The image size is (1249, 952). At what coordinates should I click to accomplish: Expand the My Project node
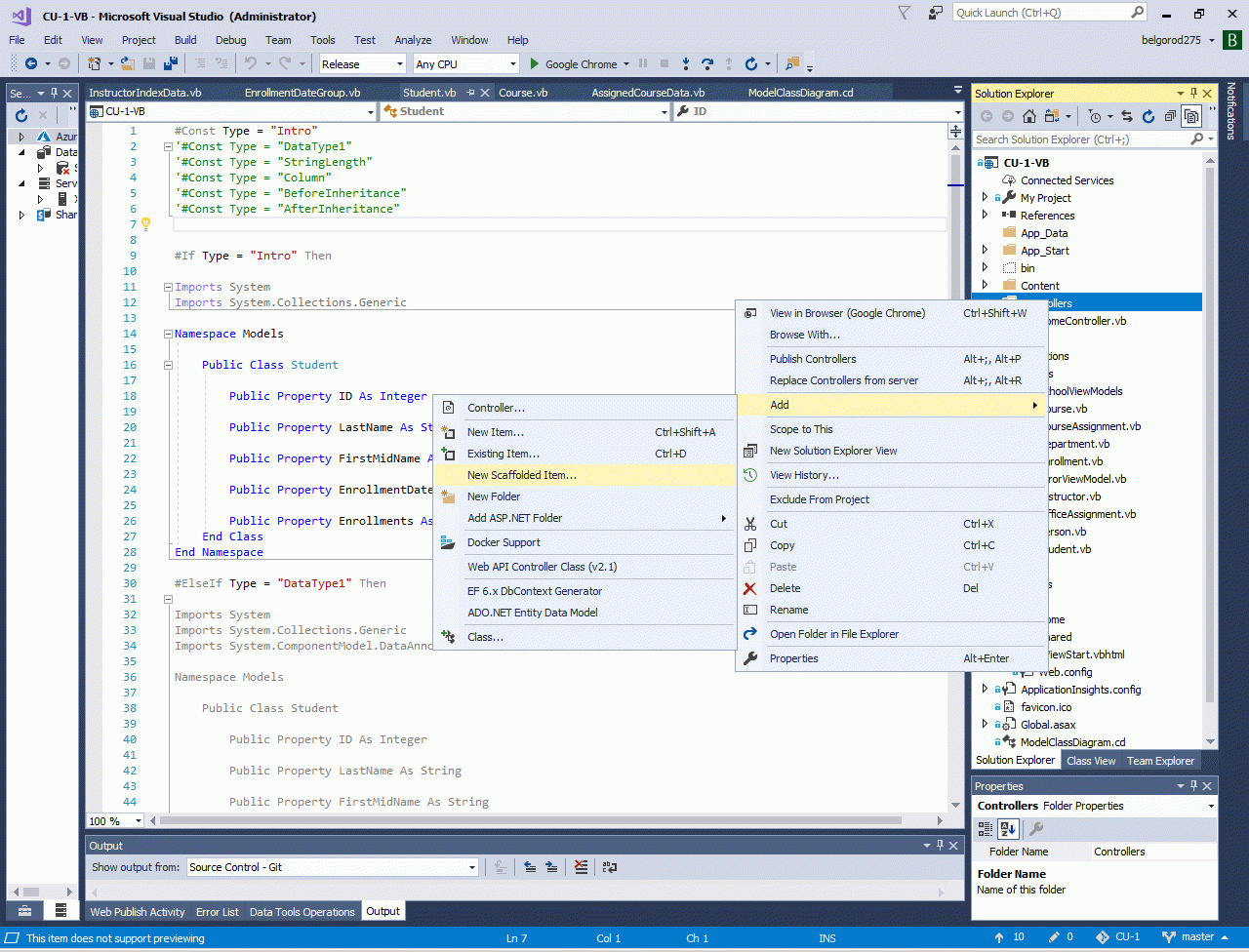[x=986, y=198]
